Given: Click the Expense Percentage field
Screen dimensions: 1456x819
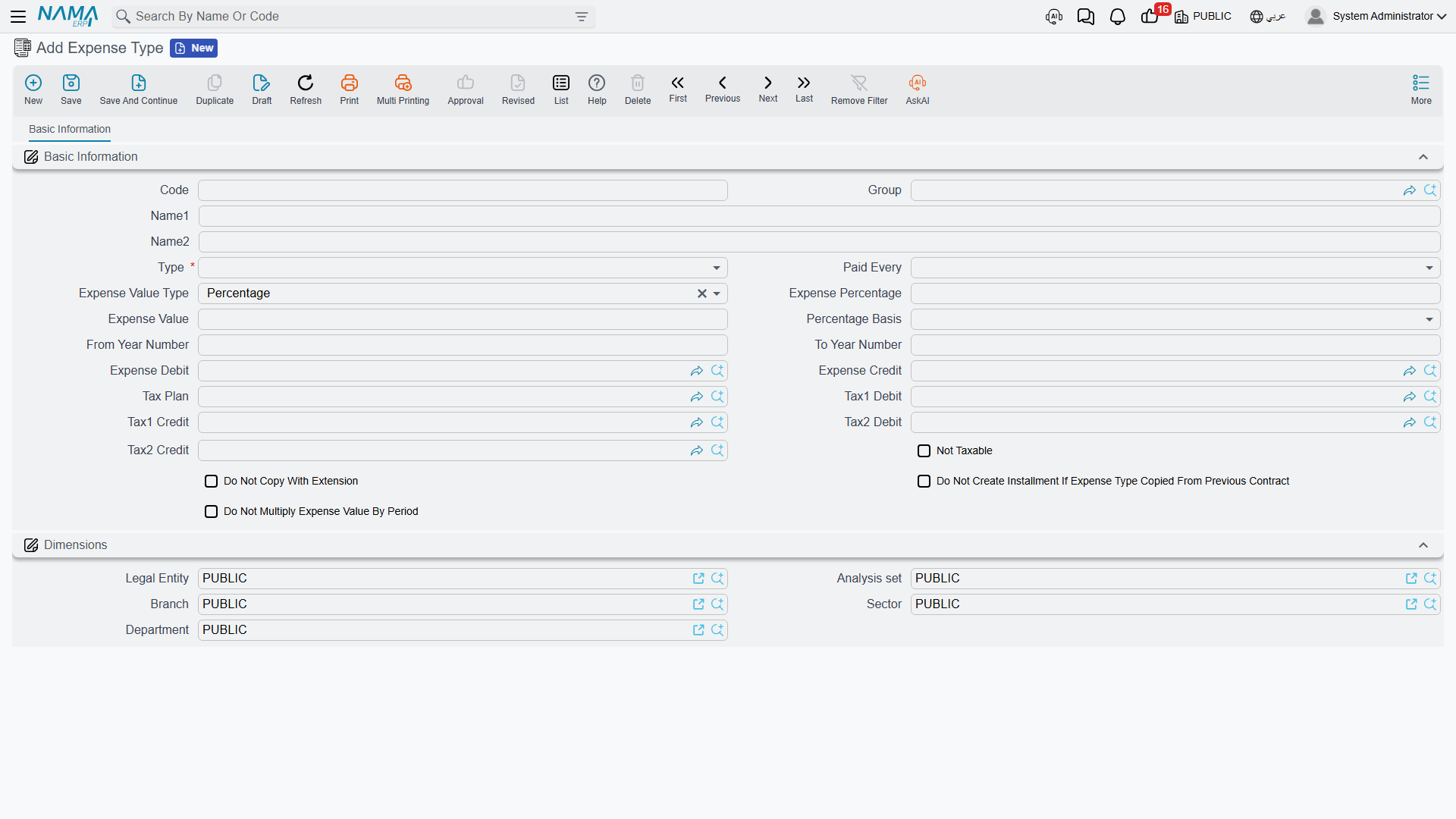Looking at the screenshot, I should click(x=1175, y=293).
